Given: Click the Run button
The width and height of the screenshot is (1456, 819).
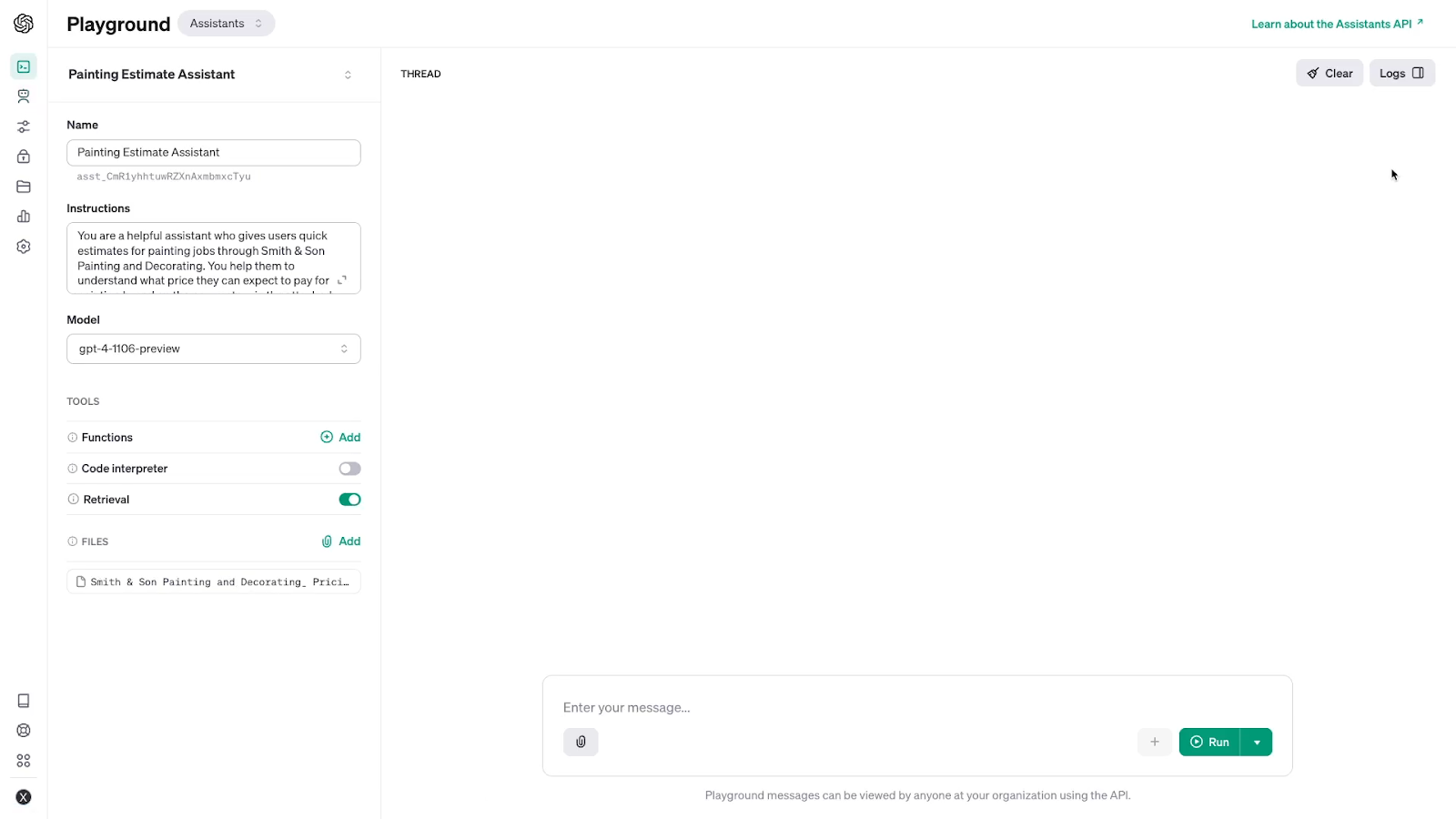Looking at the screenshot, I should tap(1209, 743).
